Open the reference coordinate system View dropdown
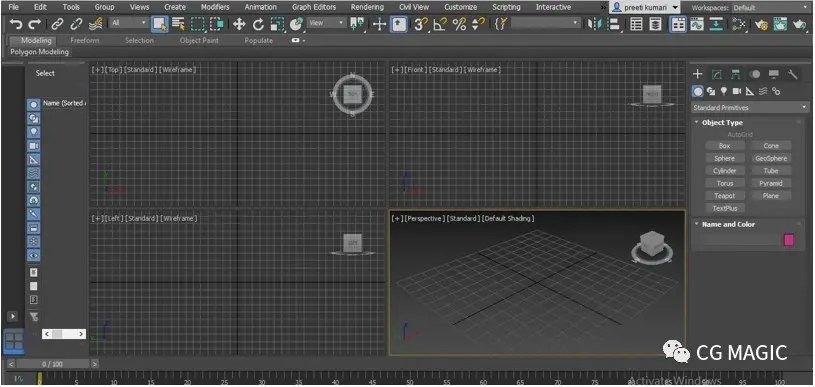This screenshot has width=815, height=387. pos(326,23)
